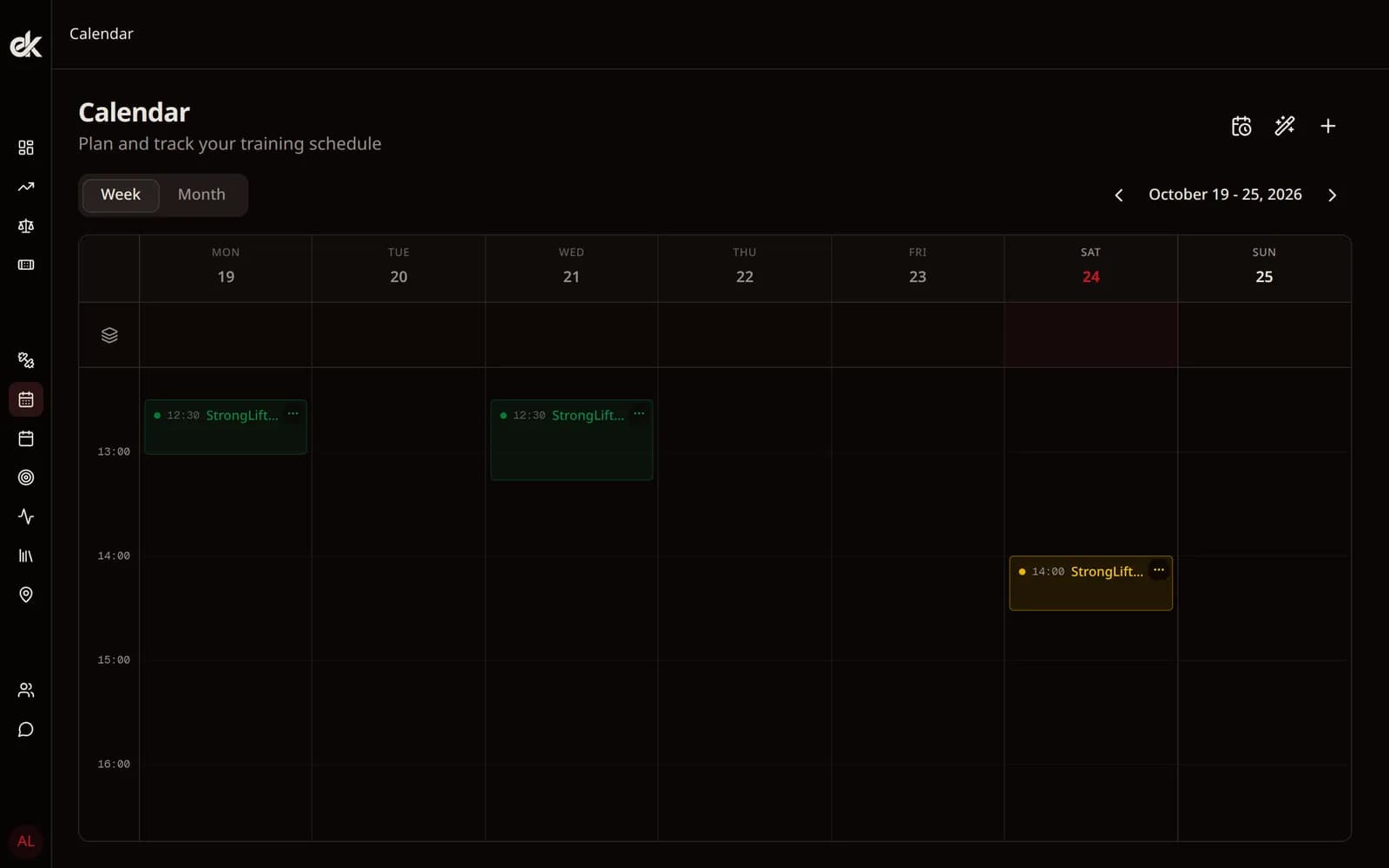1389x868 pixels.
Task: Open the dashboard grid icon in sidebar
Action: coord(26,148)
